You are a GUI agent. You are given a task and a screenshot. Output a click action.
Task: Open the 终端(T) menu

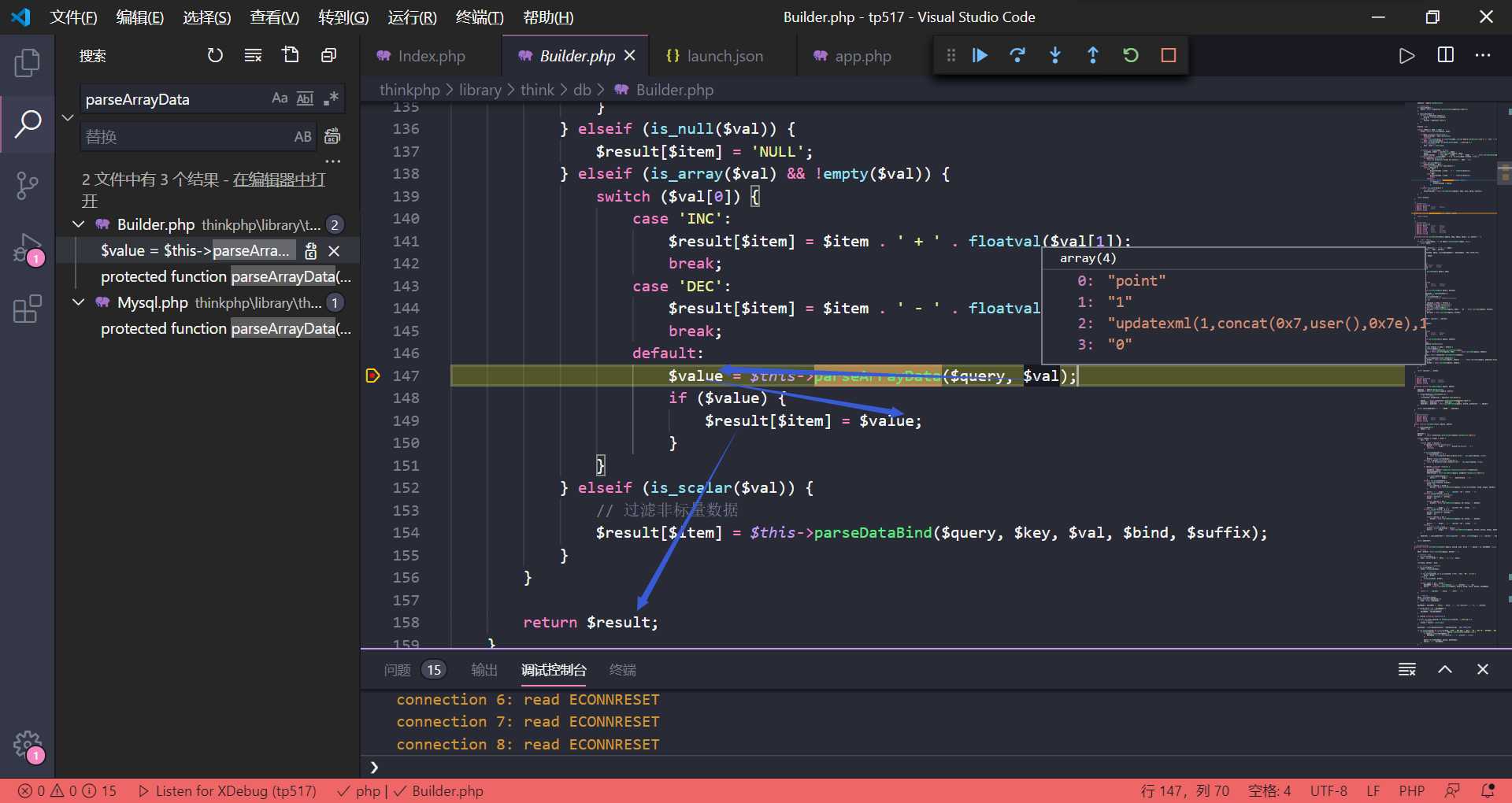pyautogui.click(x=480, y=17)
